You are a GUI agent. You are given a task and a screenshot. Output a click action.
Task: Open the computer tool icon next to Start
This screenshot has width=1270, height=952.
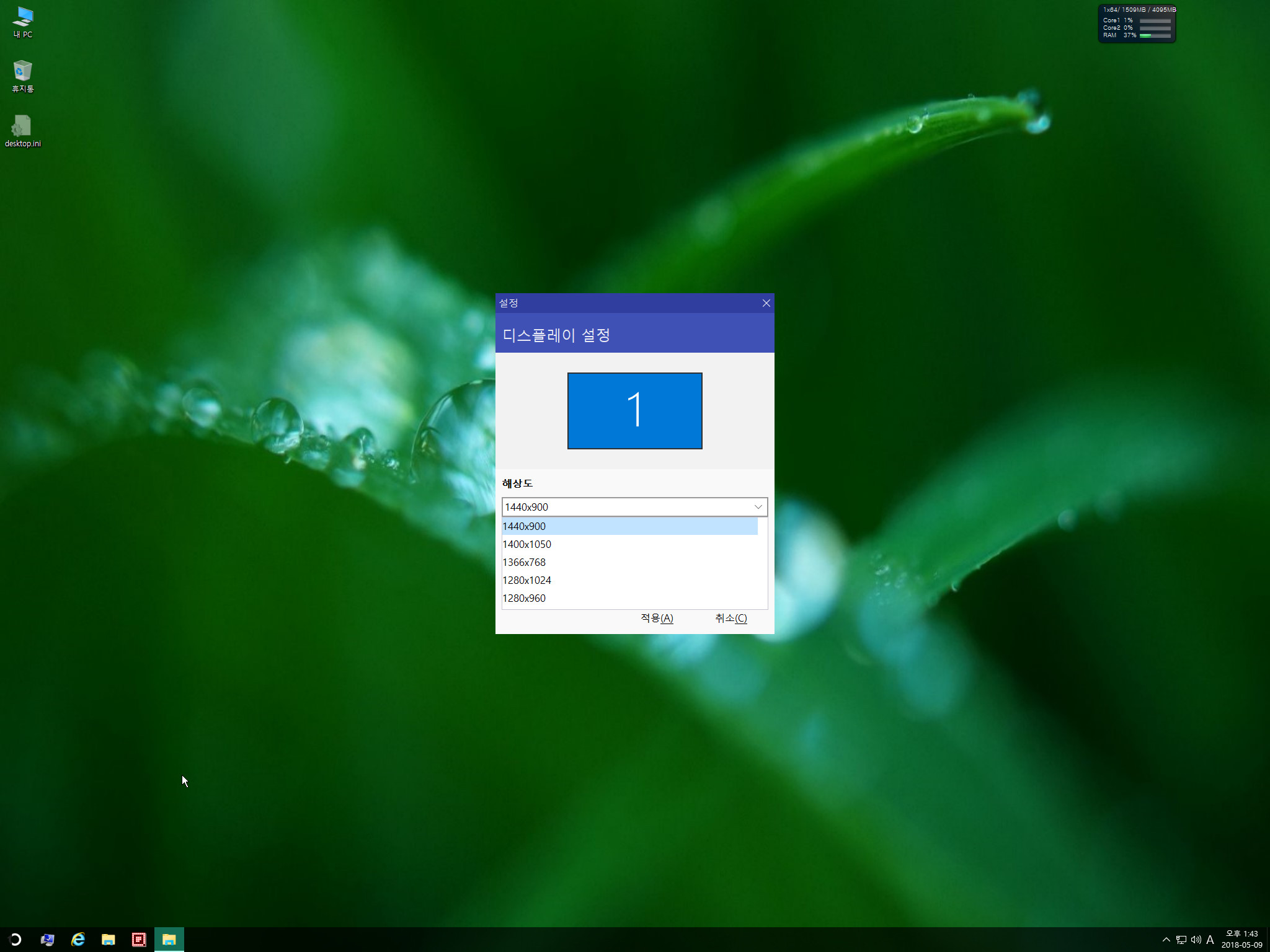tap(47, 940)
